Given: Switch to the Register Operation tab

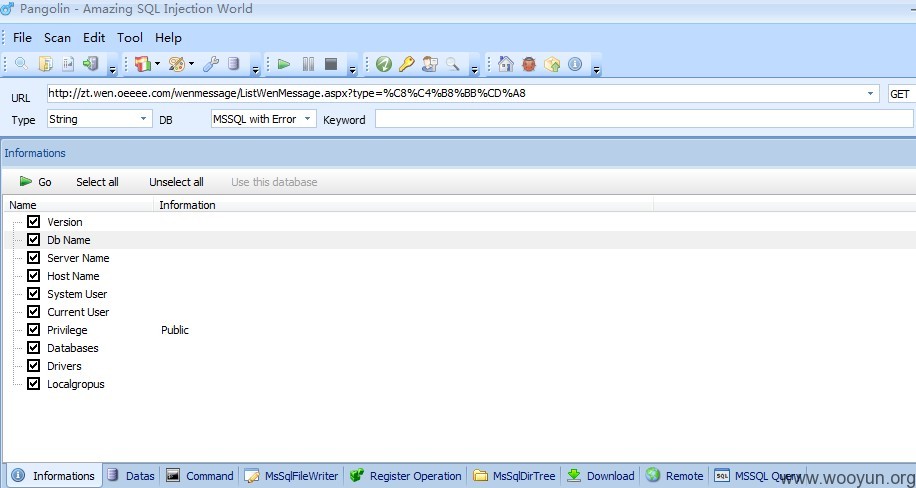Looking at the screenshot, I should click(405, 476).
